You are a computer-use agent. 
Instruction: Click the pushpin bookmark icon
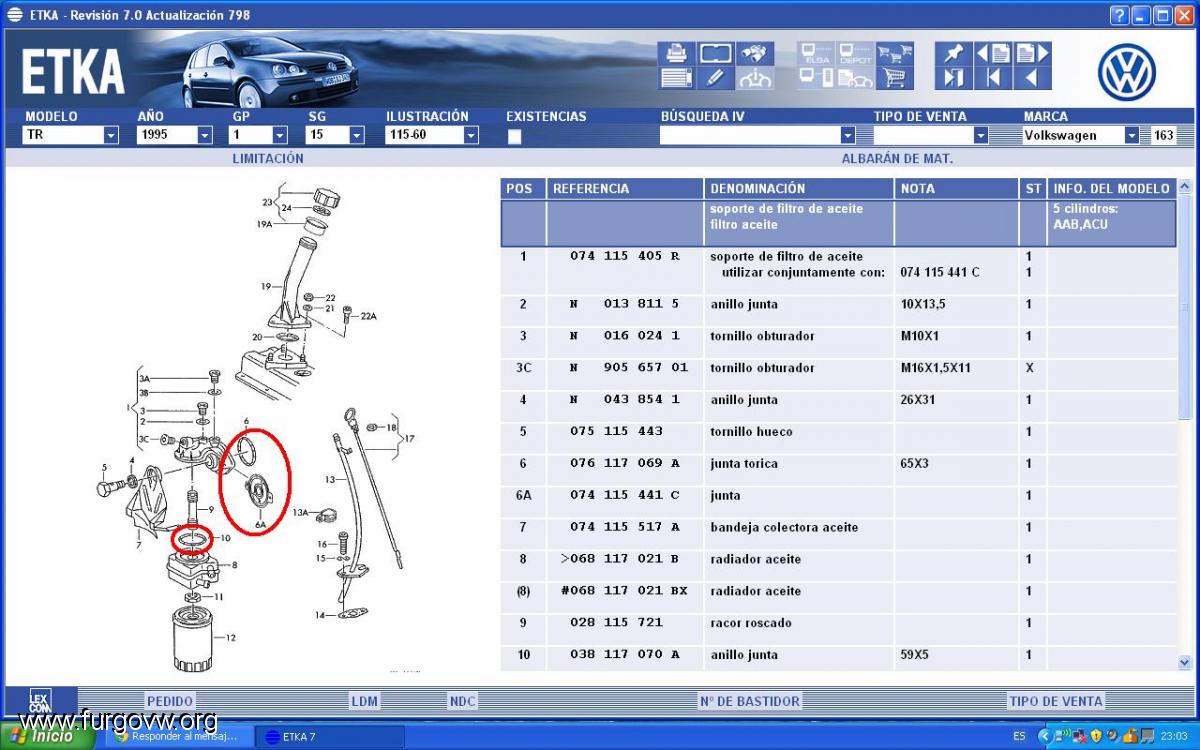(x=954, y=54)
